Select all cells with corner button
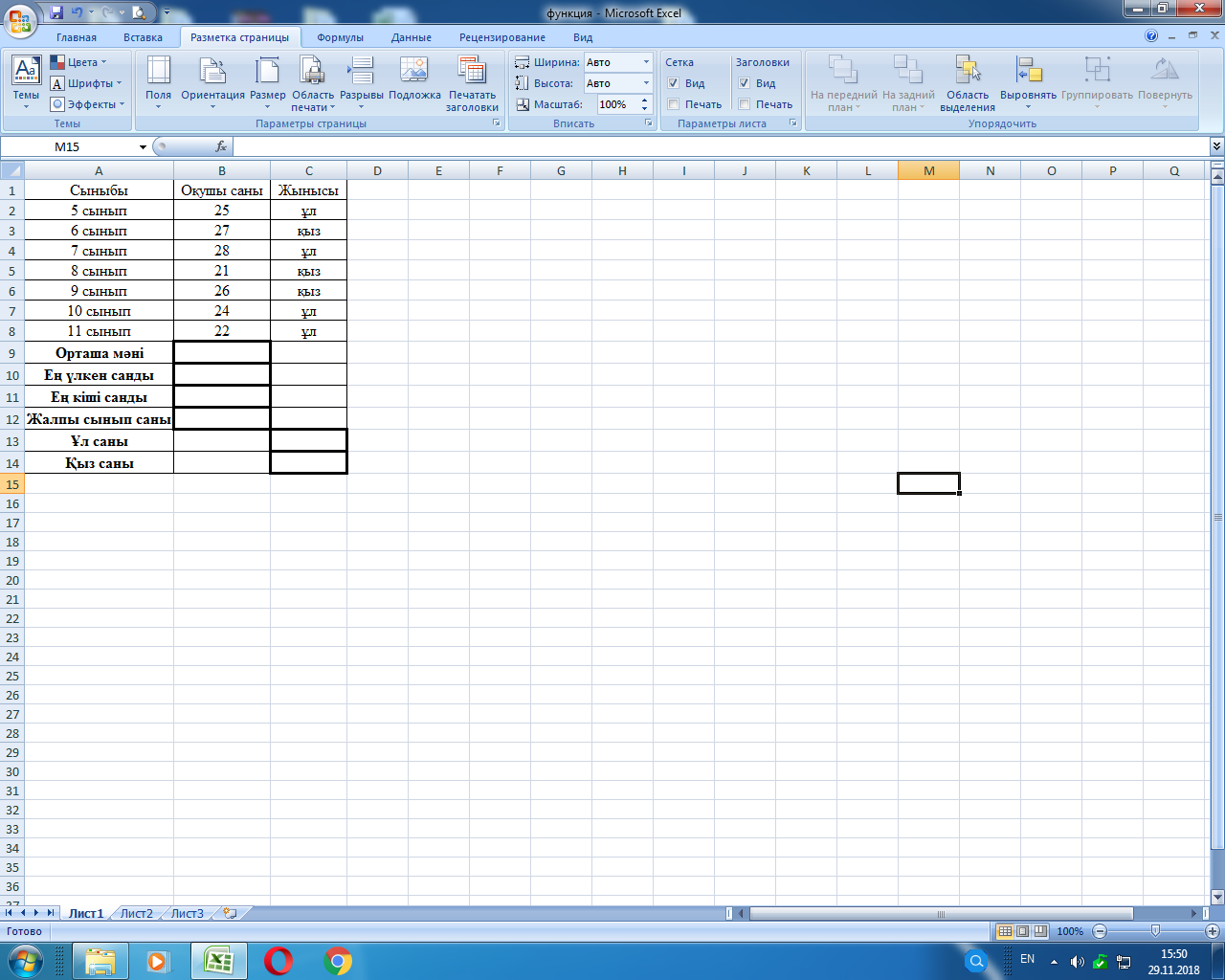The image size is (1225, 980). click(11, 170)
